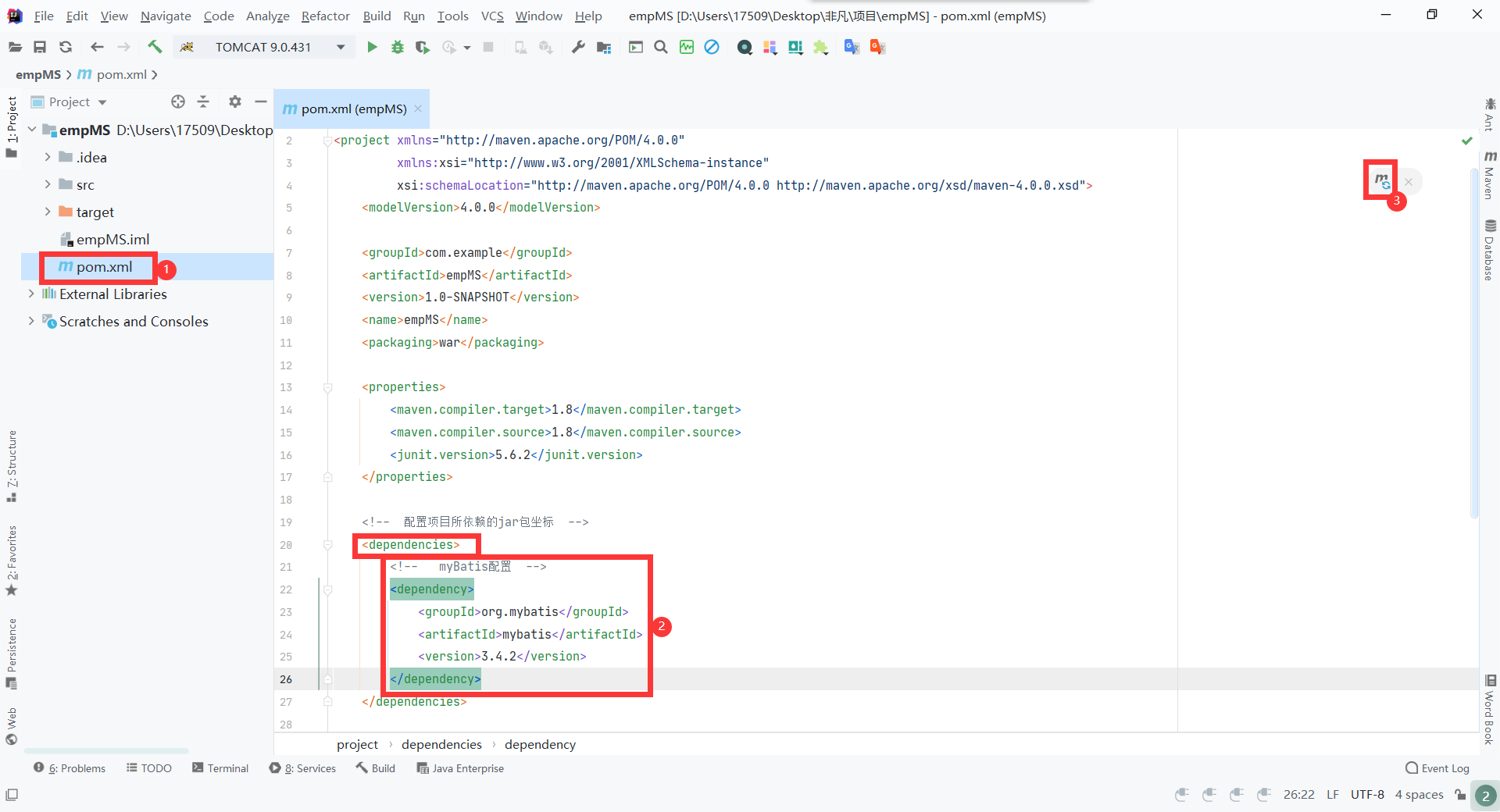1500x812 pixels.
Task: Open the Event Log
Action: point(1437,768)
